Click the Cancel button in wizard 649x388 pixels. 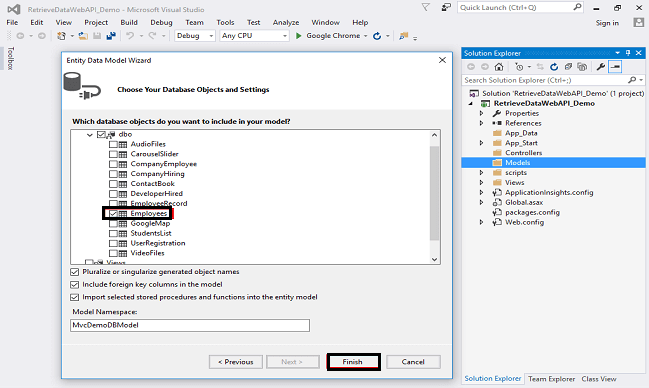[413, 362]
